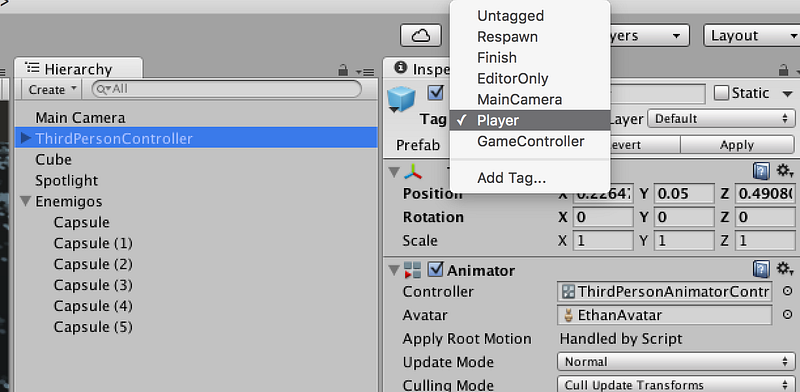The height and width of the screenshot is (392, 800).
Task: Open the Animator component help icon
Action: pyautogui.click(x=761, y=269)
